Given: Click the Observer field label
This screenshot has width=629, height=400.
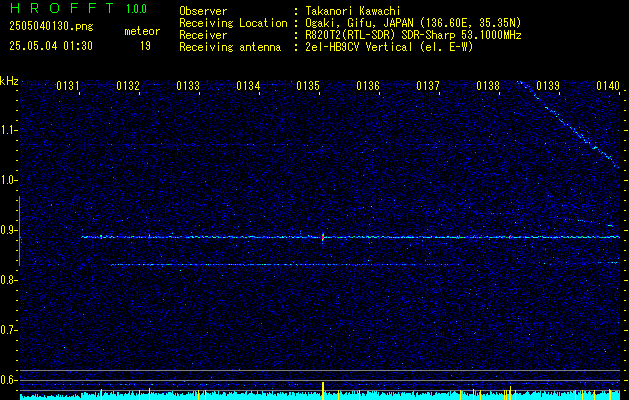Looking at the screenshot, I should tap(203, 11).
